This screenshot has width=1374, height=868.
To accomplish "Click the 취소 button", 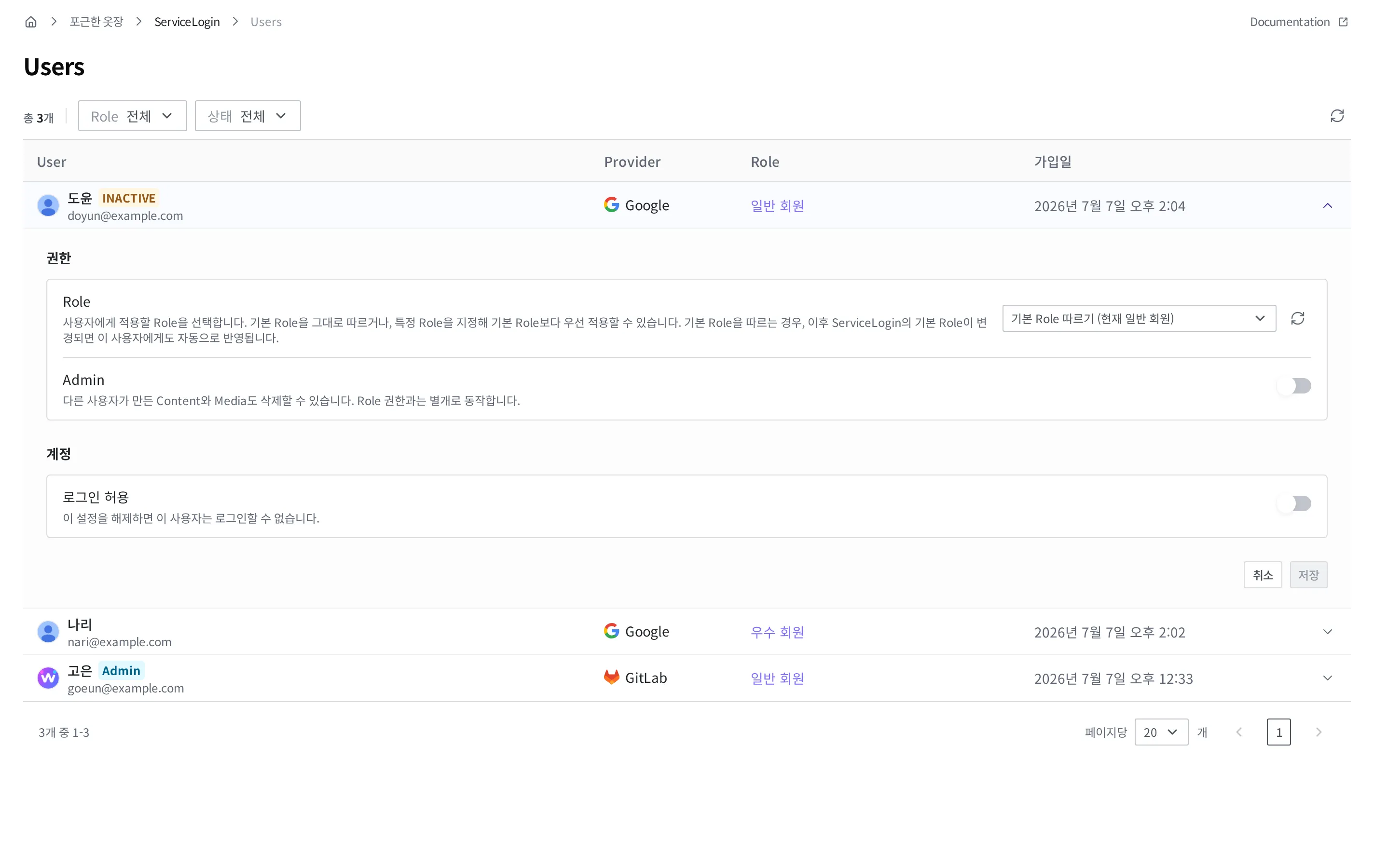I will [1263, 574].
